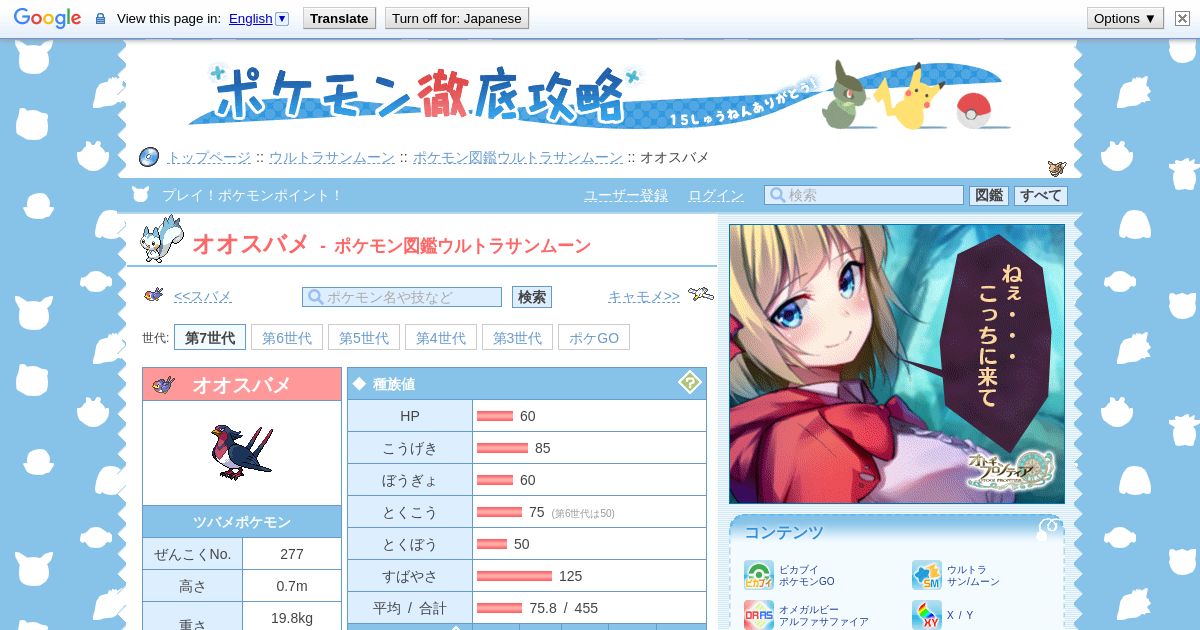Click the コンテンツ panel corner swirl icon

point(1048,527)
